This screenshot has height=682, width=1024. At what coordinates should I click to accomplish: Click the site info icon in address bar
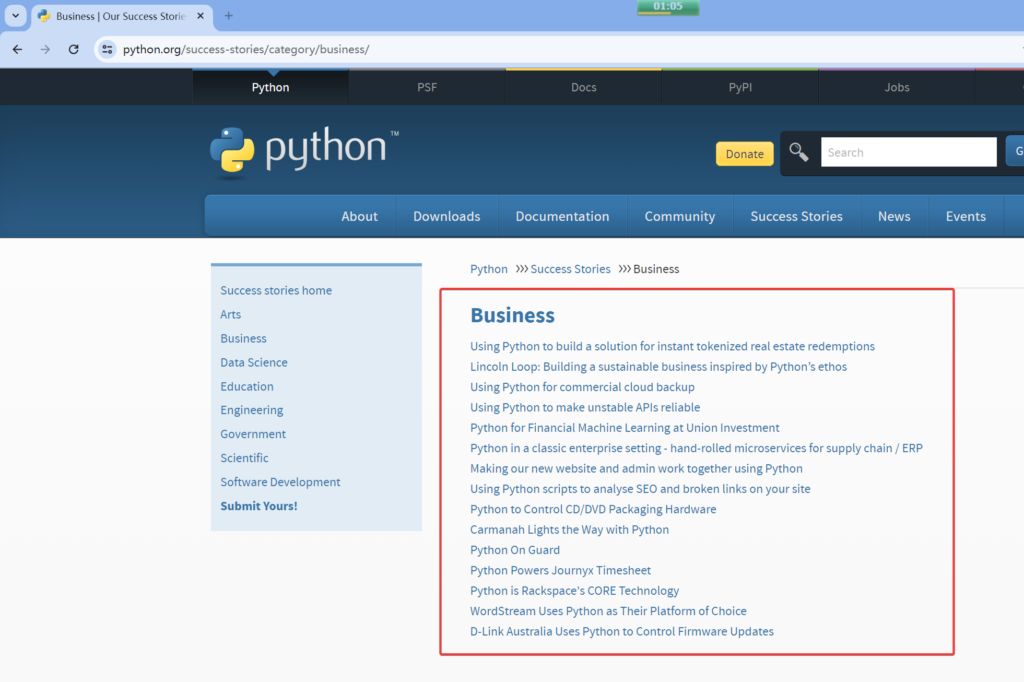pyautogui.click(x=107, y=49)
